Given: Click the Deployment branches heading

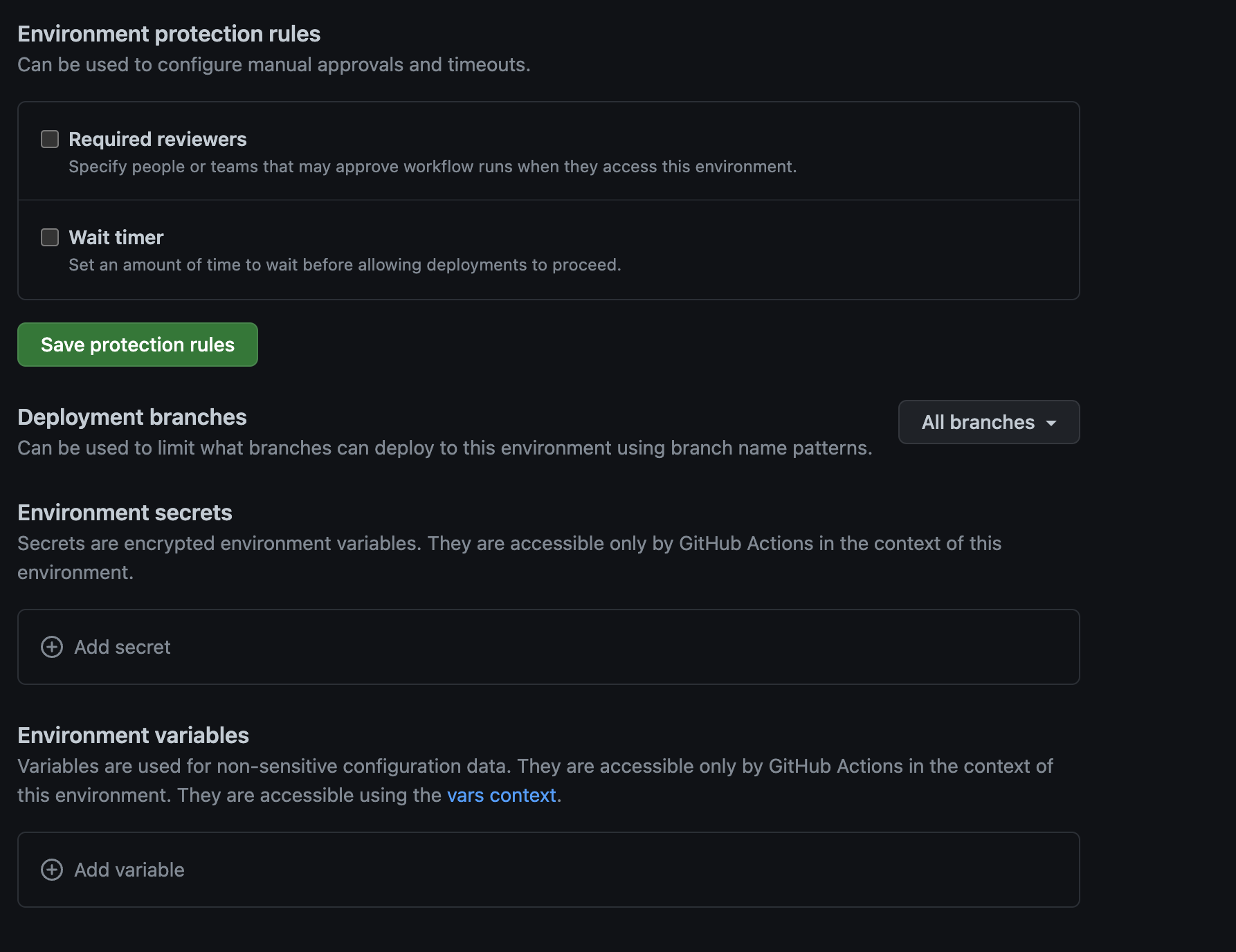Looking at the screenshot, I should 132,417.
